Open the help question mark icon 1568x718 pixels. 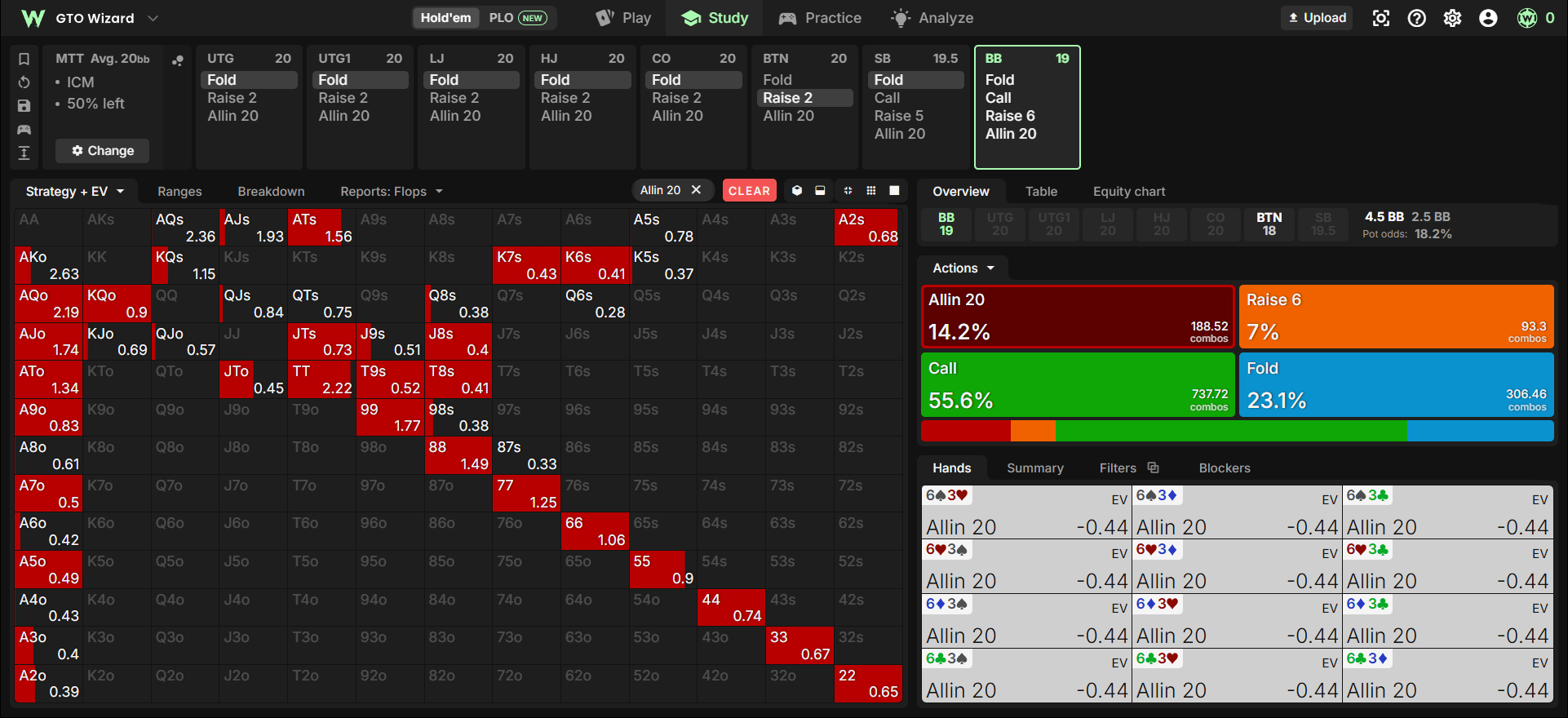1417,18
